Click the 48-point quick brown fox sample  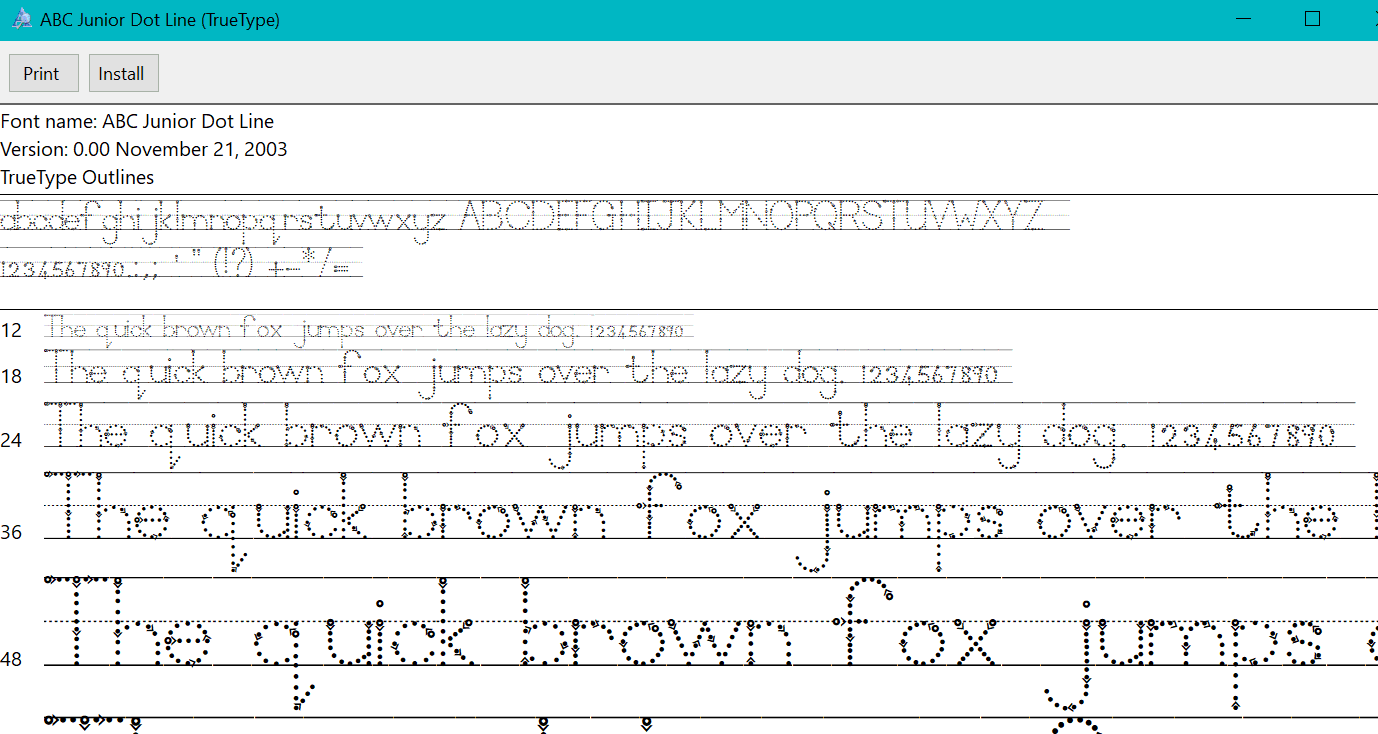point(711,645)
